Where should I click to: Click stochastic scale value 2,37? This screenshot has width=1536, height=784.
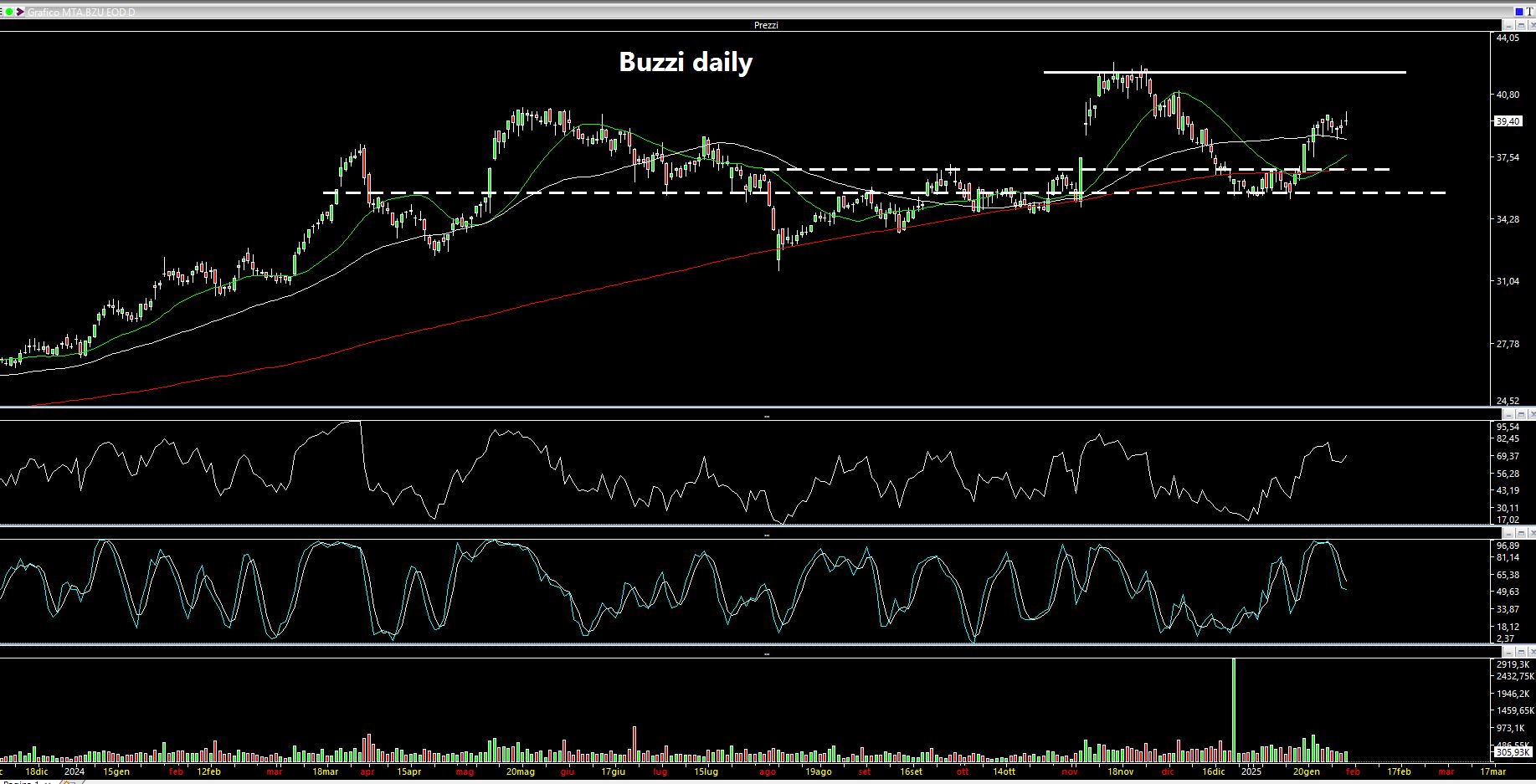[x=1506, y=638]
